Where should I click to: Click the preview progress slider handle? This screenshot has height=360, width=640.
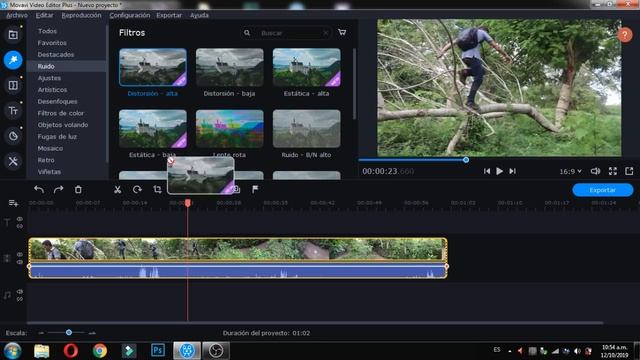(x=466, y=160)
